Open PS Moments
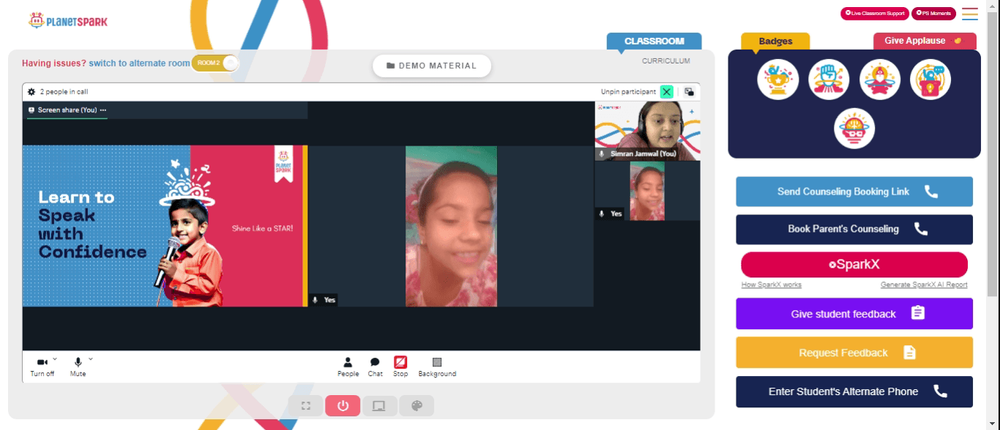The image size is (1000, 430). point(934,13)
